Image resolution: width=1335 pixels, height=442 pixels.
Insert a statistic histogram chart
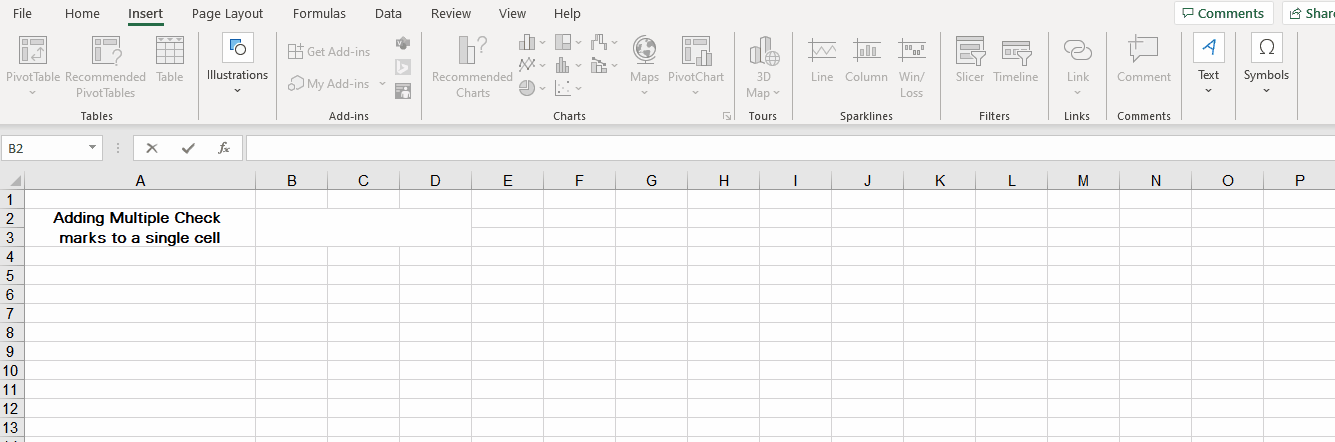(x=563, y=65)
